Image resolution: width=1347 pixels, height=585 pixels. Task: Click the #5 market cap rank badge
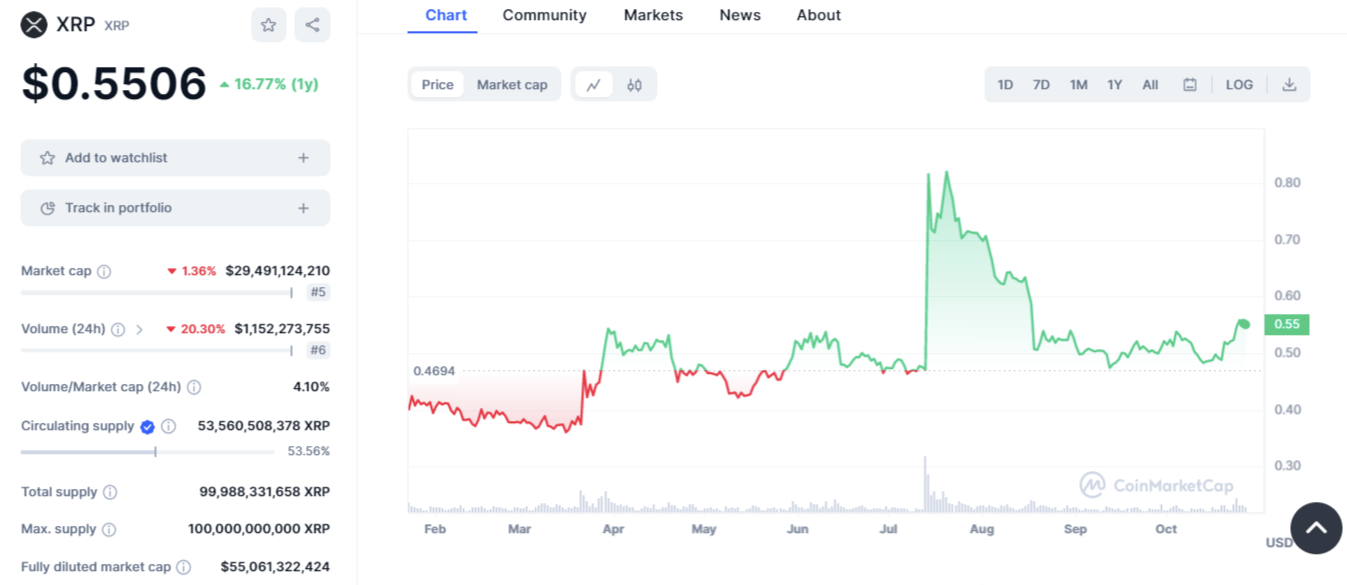click(318, 292)
